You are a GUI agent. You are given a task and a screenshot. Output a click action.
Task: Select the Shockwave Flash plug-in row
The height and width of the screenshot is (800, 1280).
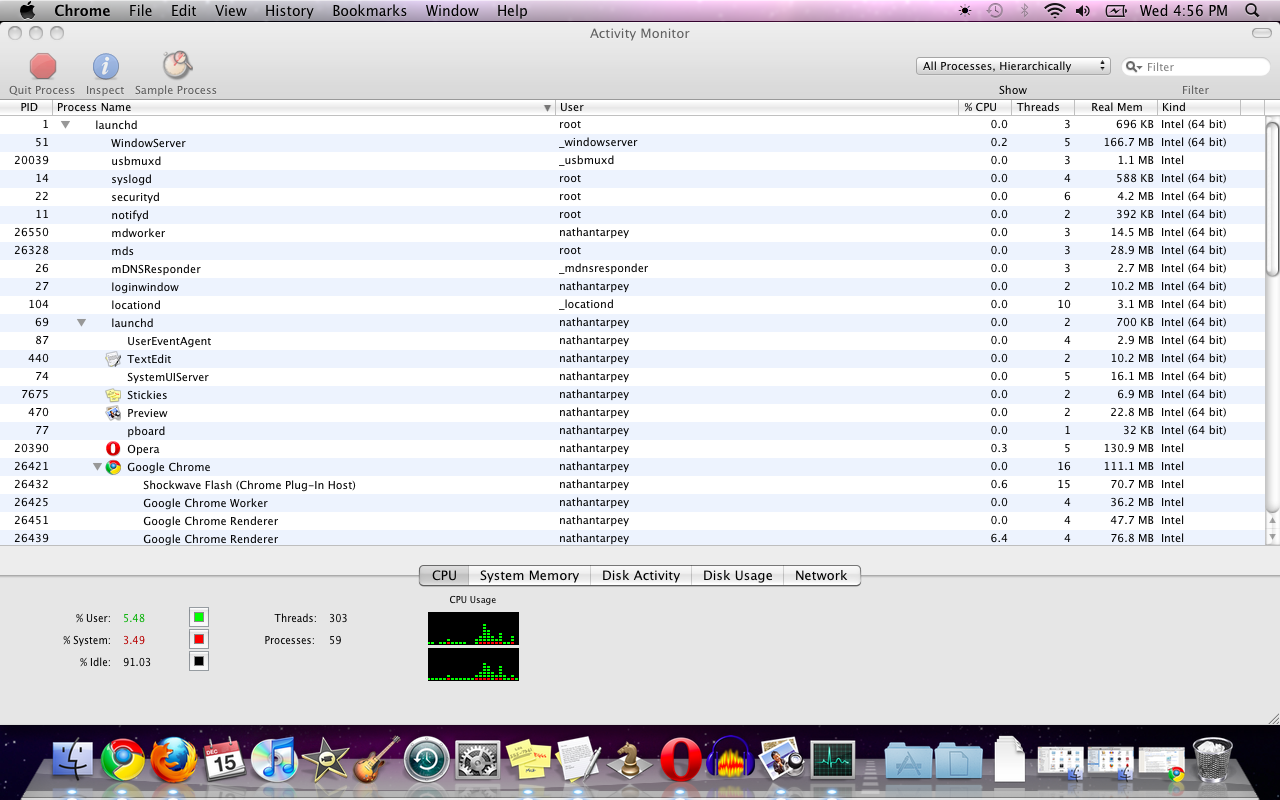tap(632, 485)
